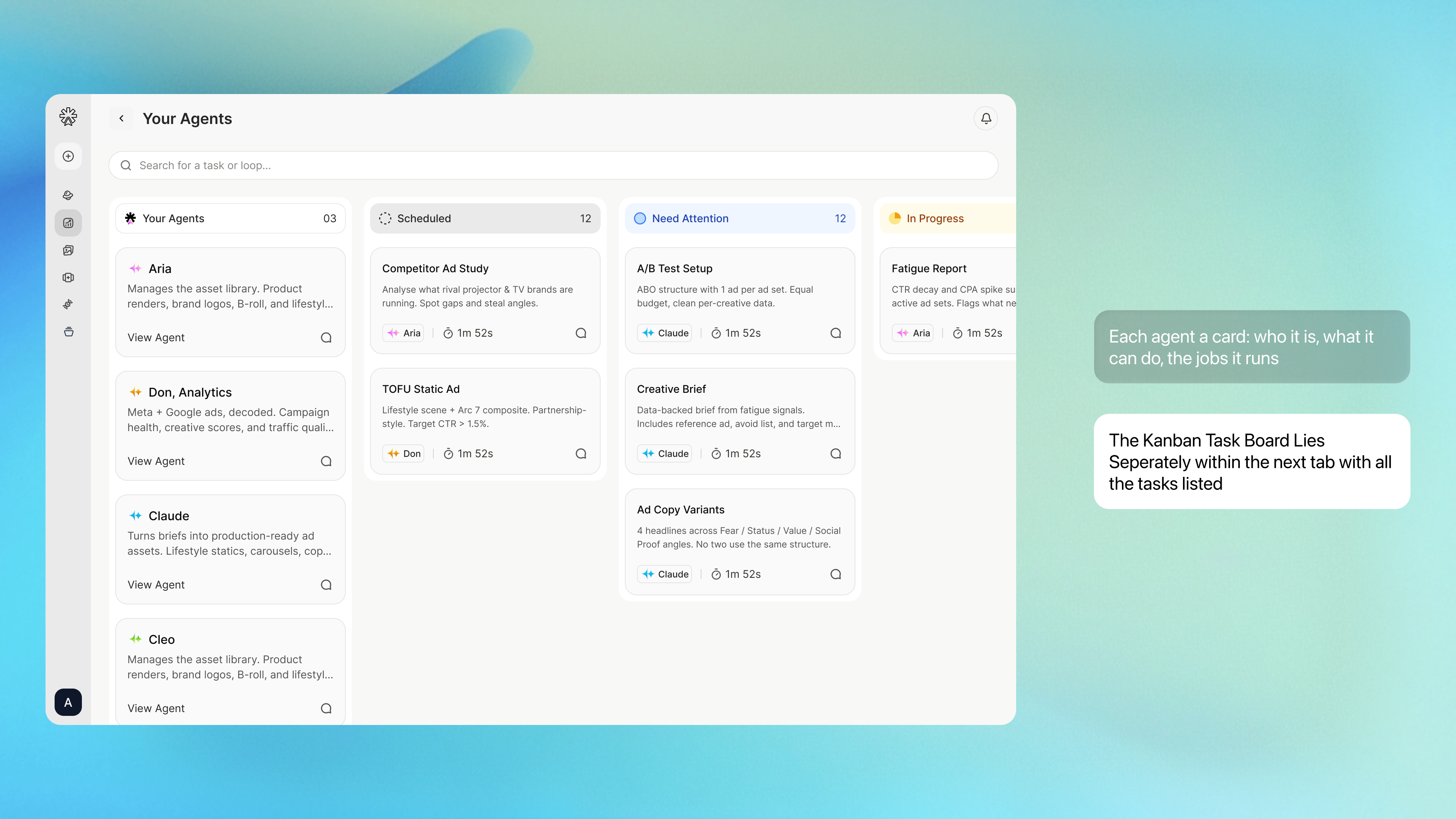1456x819 pixels.
Task: Open comment icon on Creative Brief task
Action: pyautogui.click(x=835, y=453)
